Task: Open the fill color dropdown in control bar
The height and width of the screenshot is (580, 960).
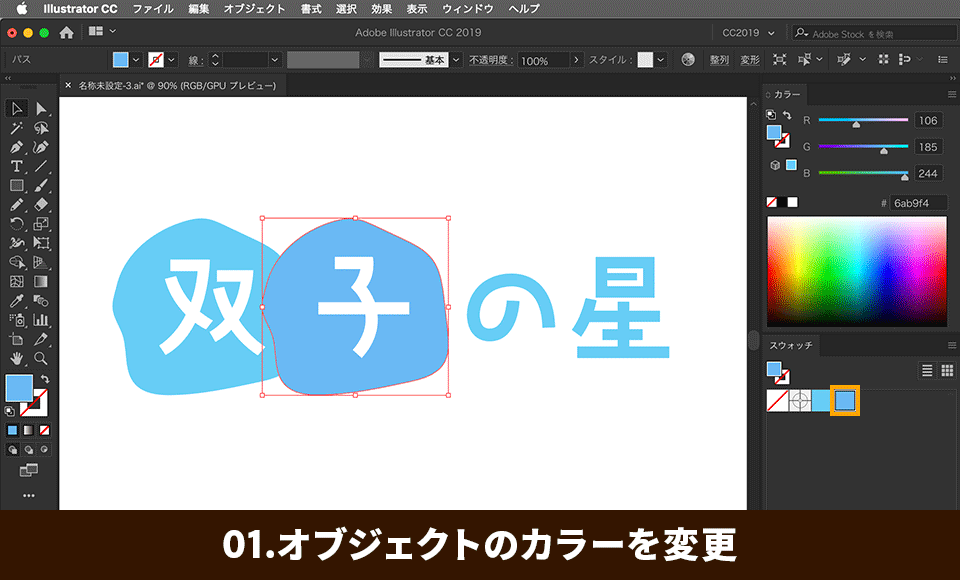Action: click(x=136, y=60)
